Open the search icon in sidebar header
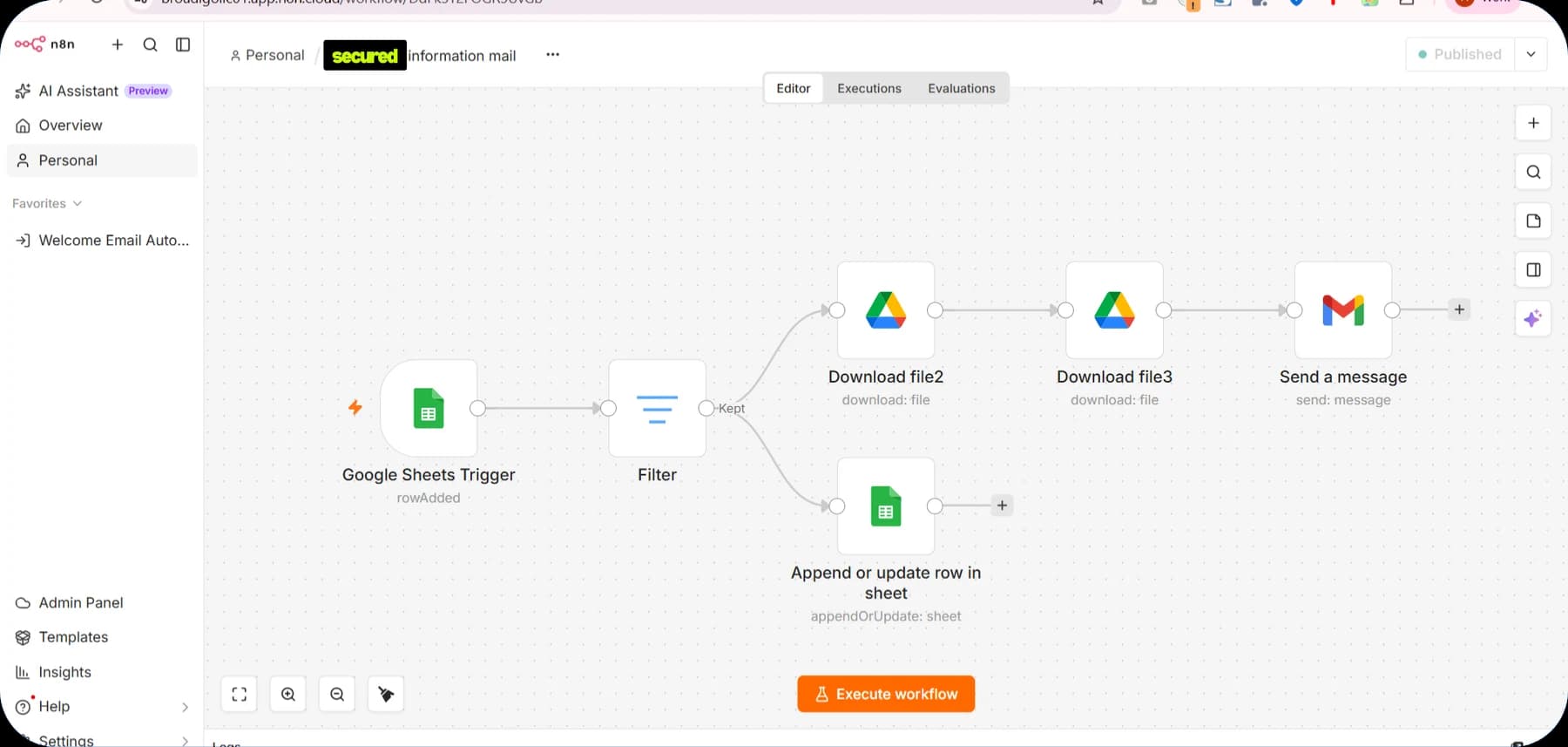The height and width of the screenshot is (747, 1568). 150,44
